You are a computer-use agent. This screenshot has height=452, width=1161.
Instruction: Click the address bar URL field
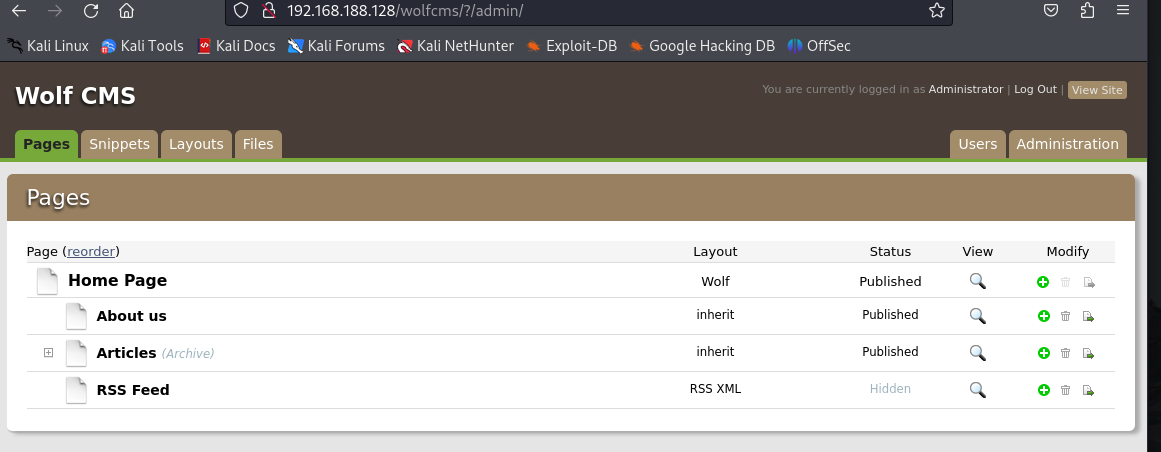(x=589, y=11)
